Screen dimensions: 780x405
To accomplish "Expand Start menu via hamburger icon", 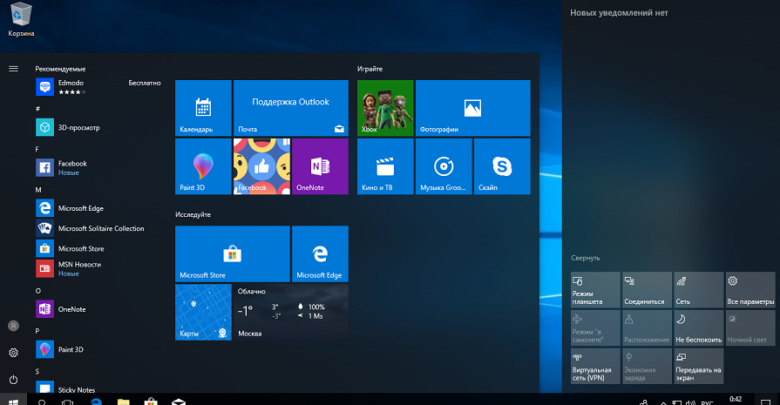I will pos(13,69).
